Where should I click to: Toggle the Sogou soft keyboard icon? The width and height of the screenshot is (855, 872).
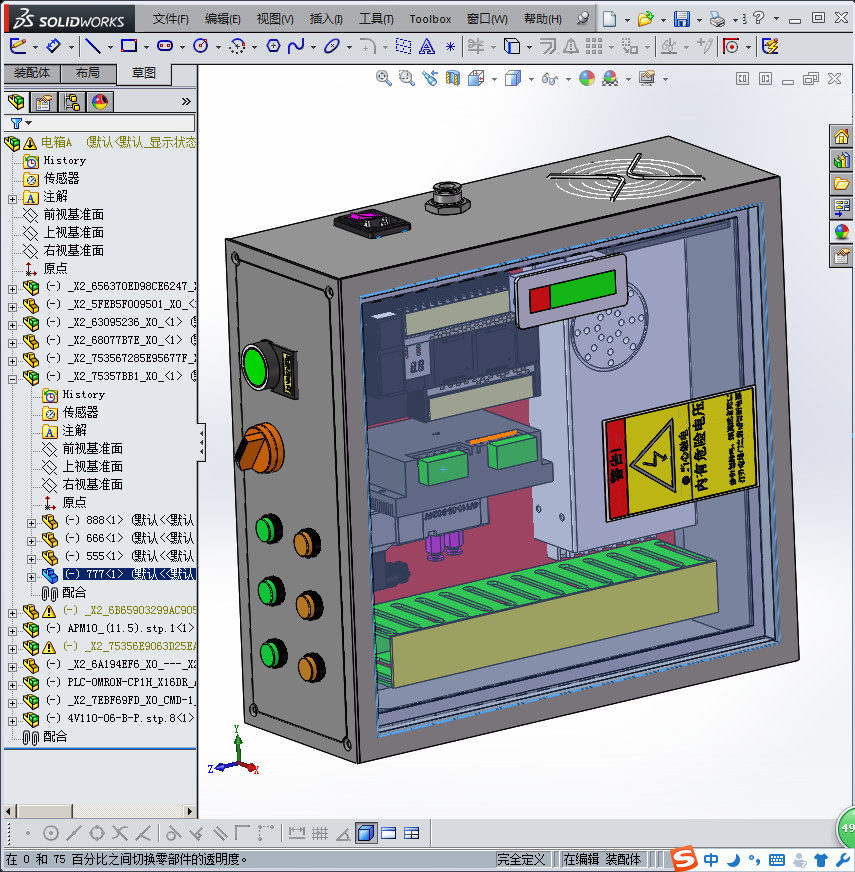777,859
